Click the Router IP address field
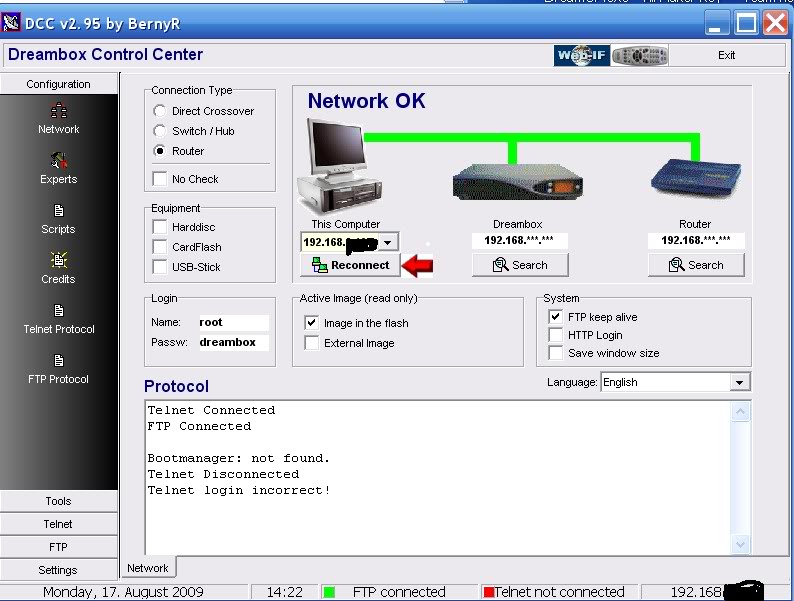The width and height of the screenshot is (794, 601). click(696, 241)
